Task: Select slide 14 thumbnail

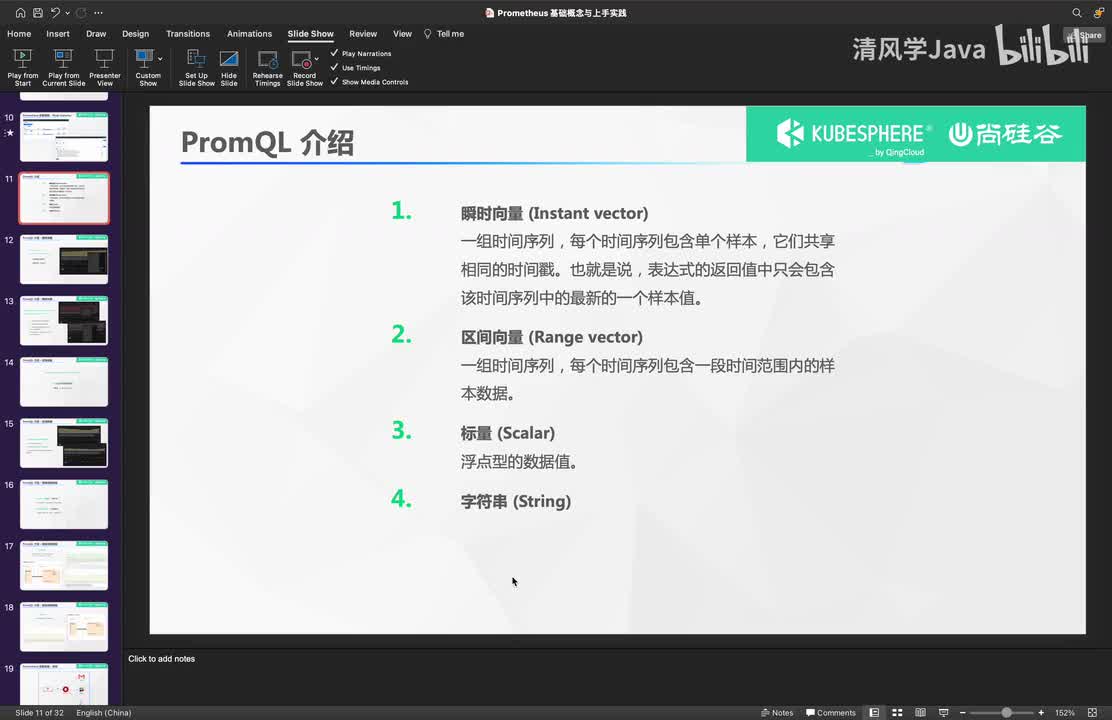Action: click(x=64, y=382)
